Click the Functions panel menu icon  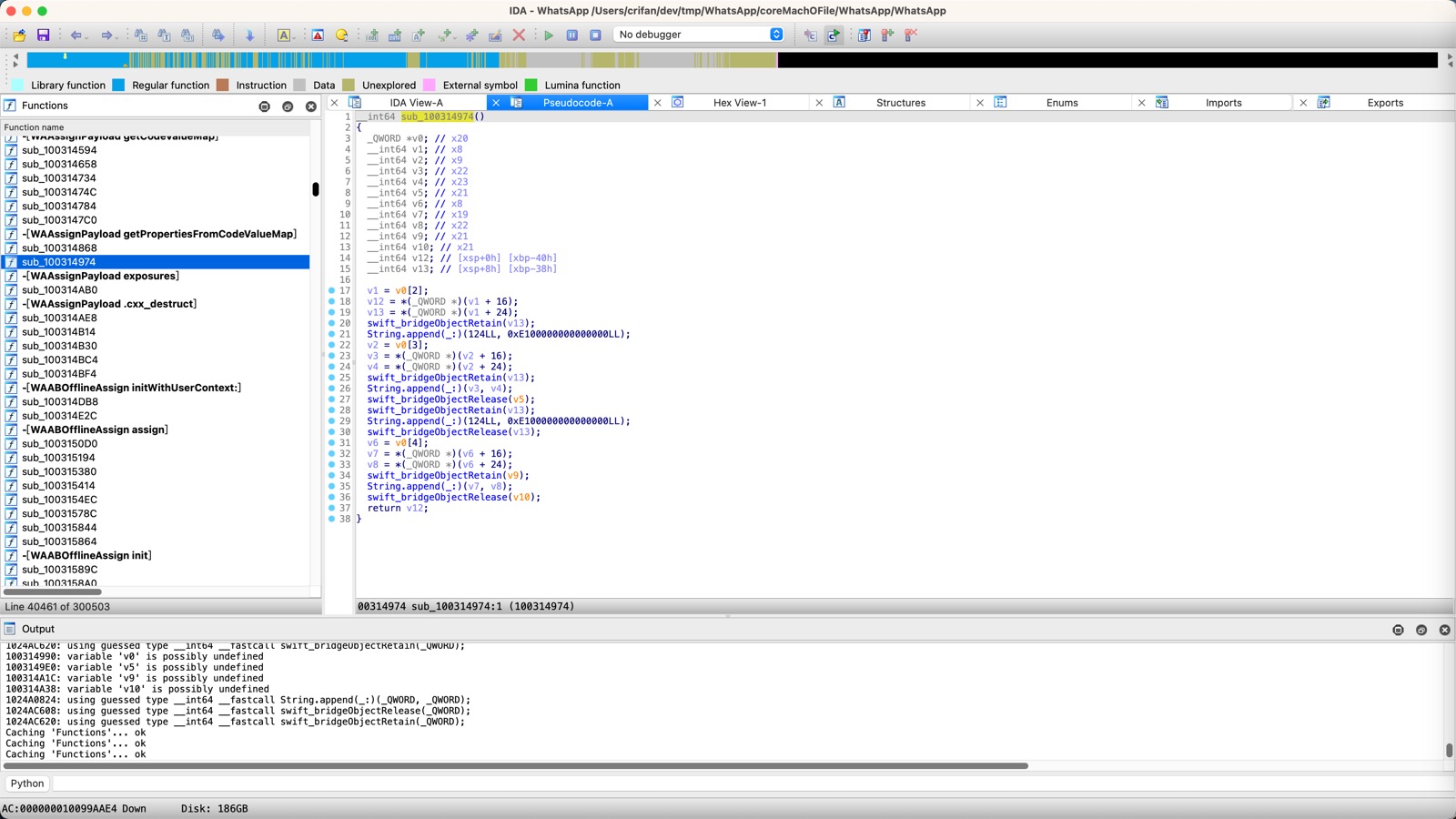tap(265, 106)
